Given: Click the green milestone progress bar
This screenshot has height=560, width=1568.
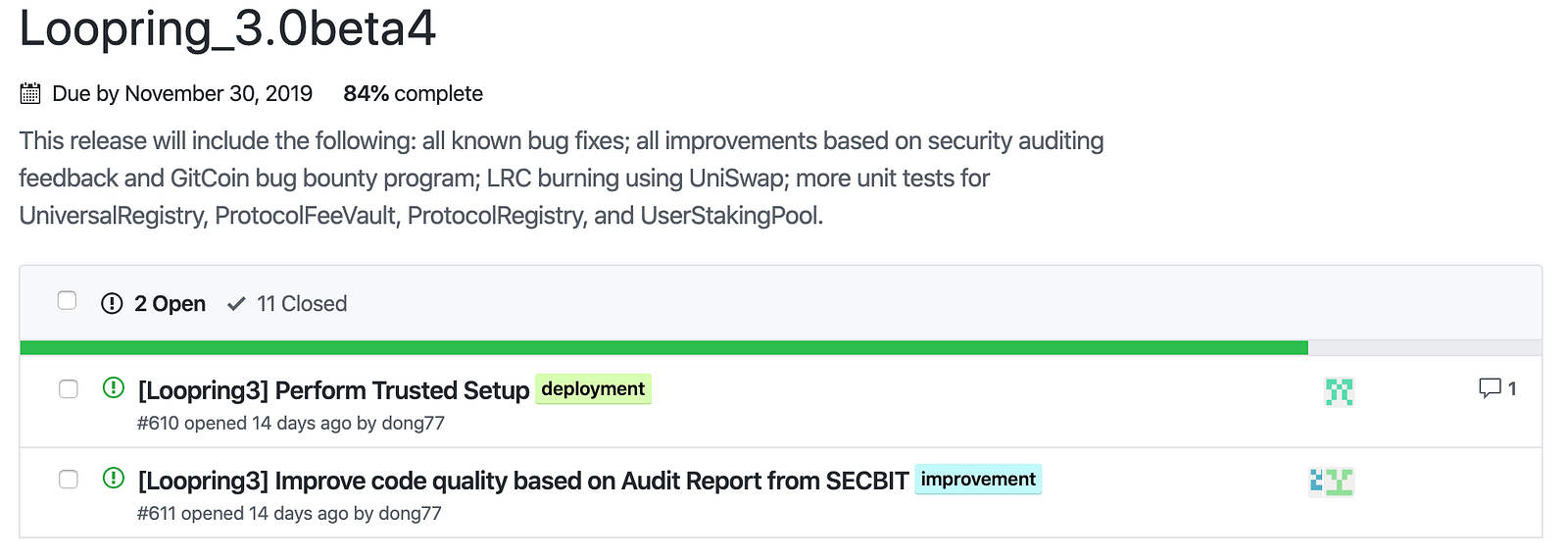Looking at the screenshot, I should (x=663, y=348).
